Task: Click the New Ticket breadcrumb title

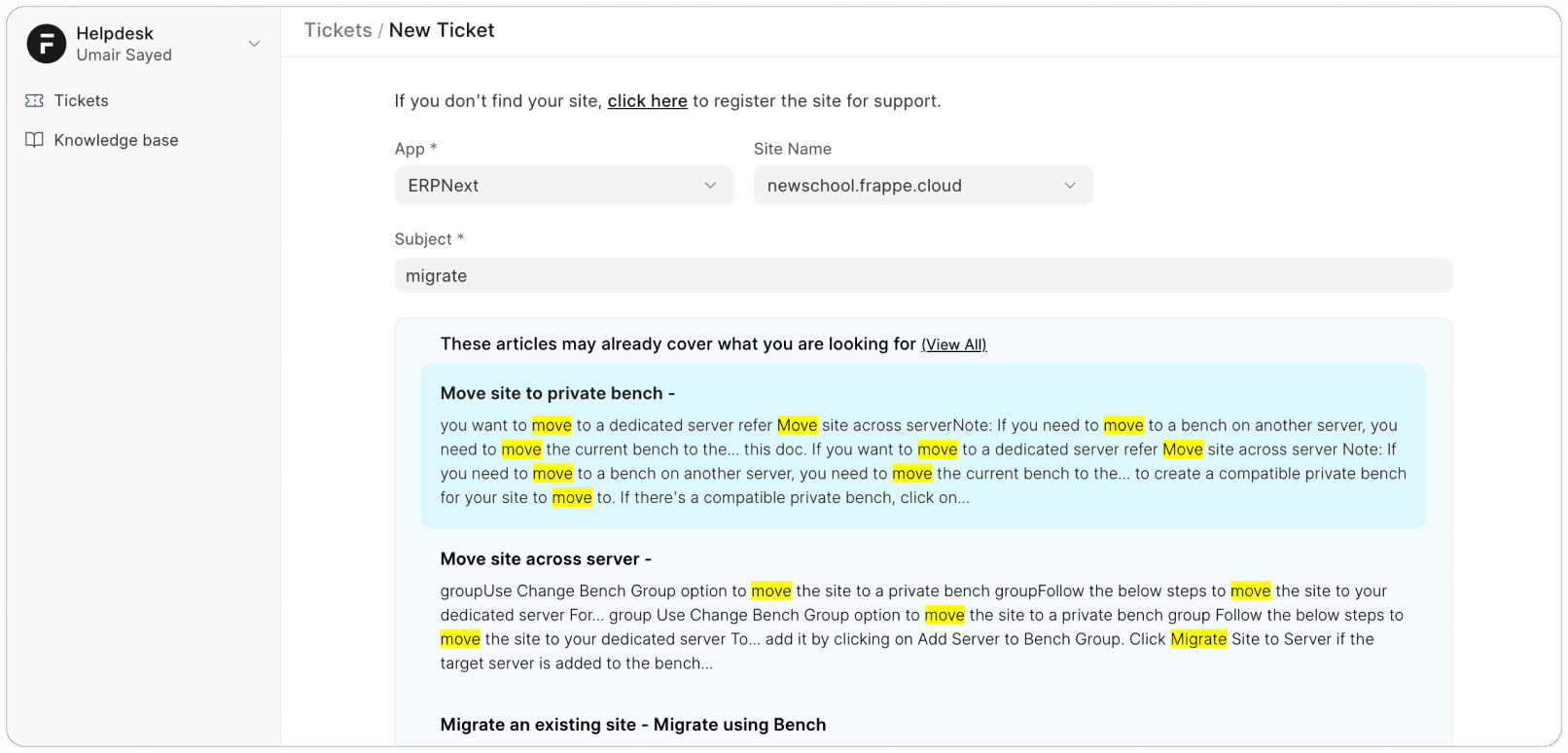Action: tap(442, 30)
